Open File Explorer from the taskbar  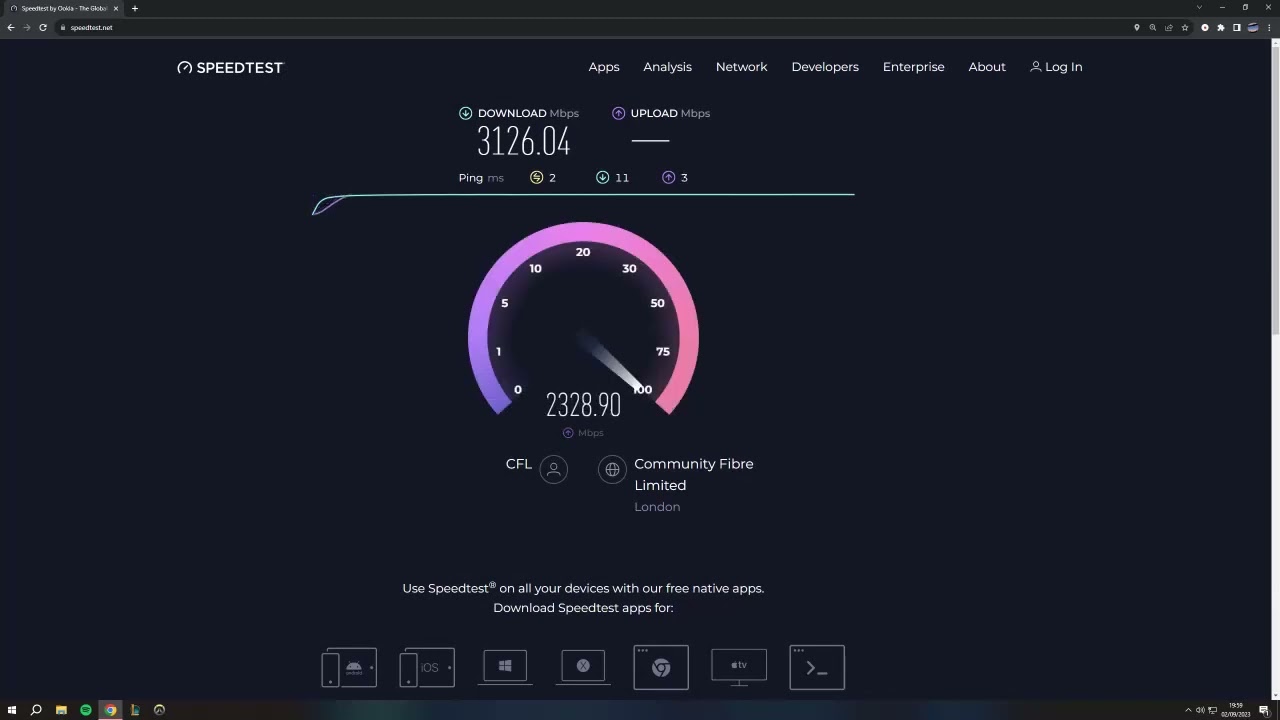(61, 710)
